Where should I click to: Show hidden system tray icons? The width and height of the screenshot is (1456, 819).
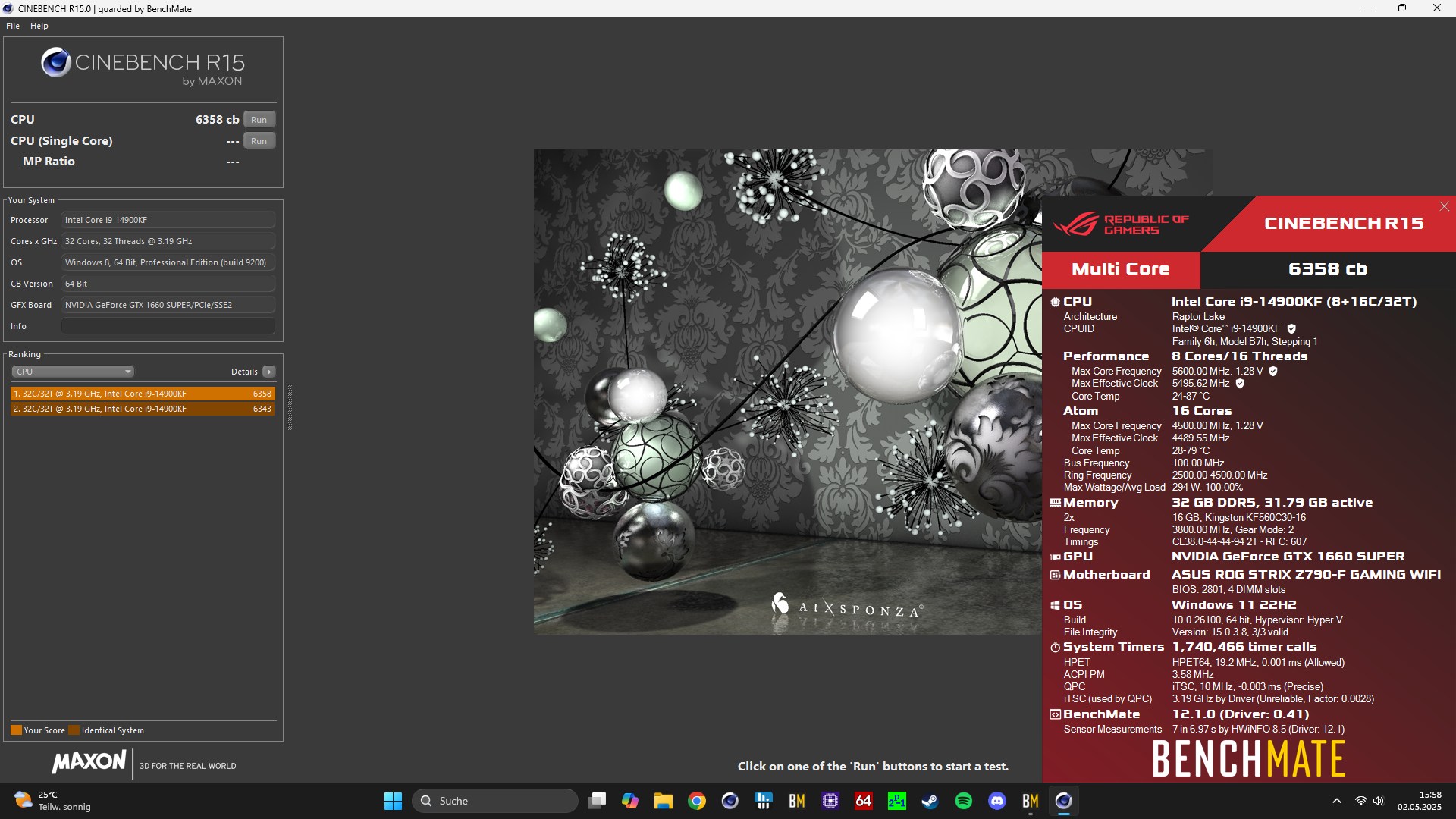1337,801
